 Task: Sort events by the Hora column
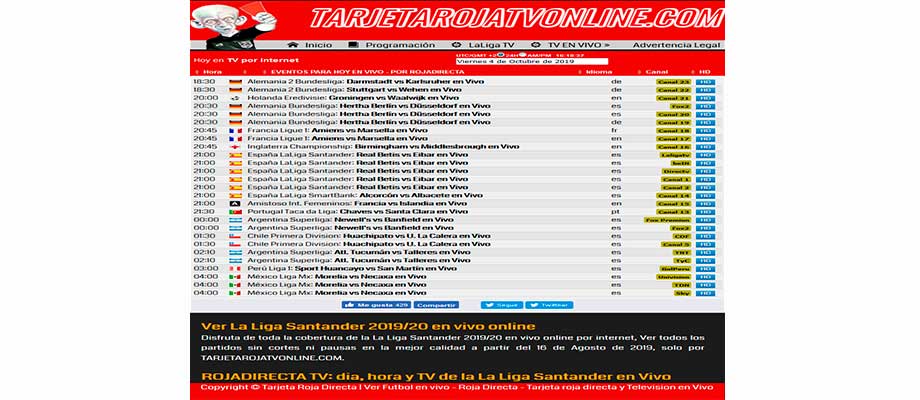coord(211,72)
